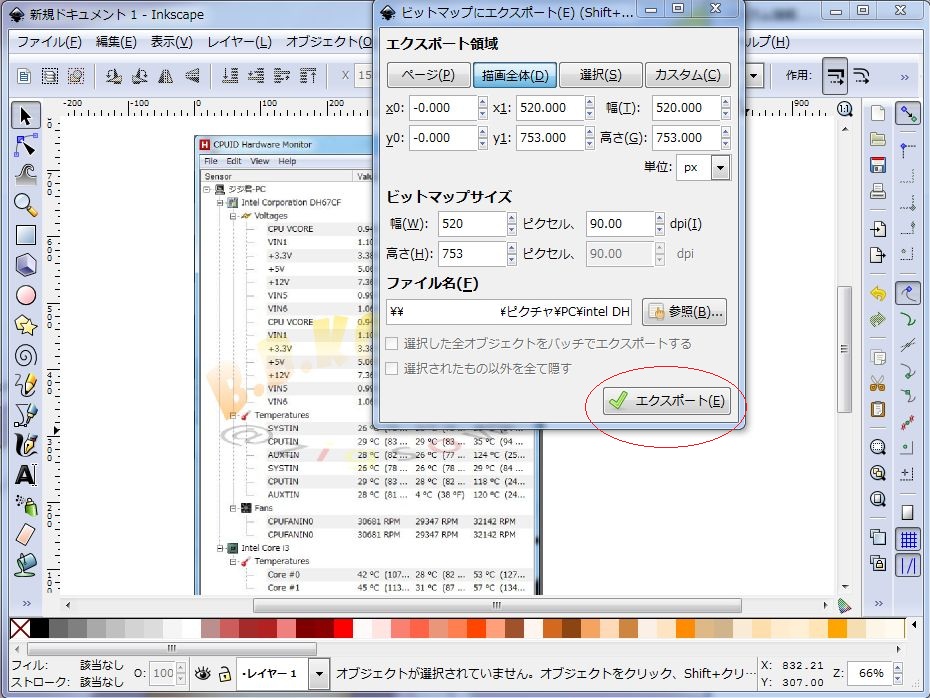Click the カスタム(C) export area button

click(687, 75)
